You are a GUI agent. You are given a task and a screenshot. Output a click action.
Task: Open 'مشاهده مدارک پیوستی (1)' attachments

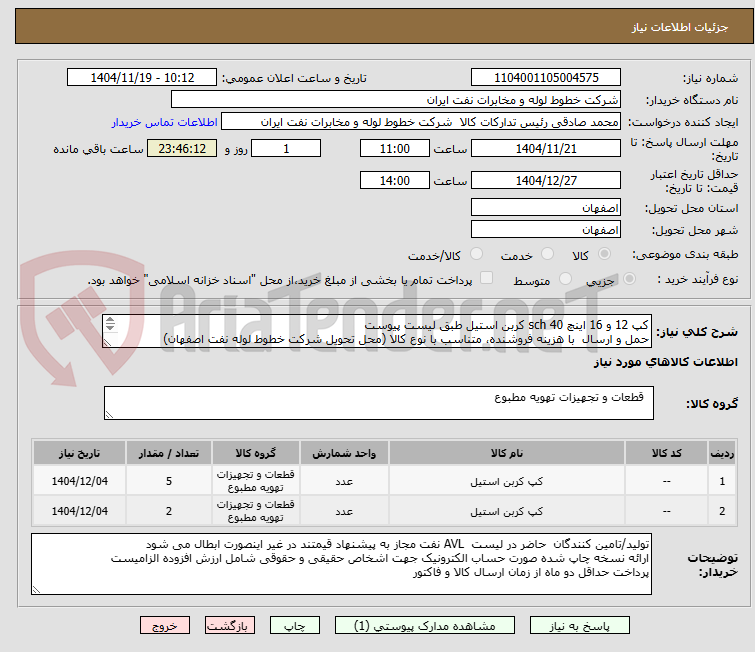tap(425, 626)
